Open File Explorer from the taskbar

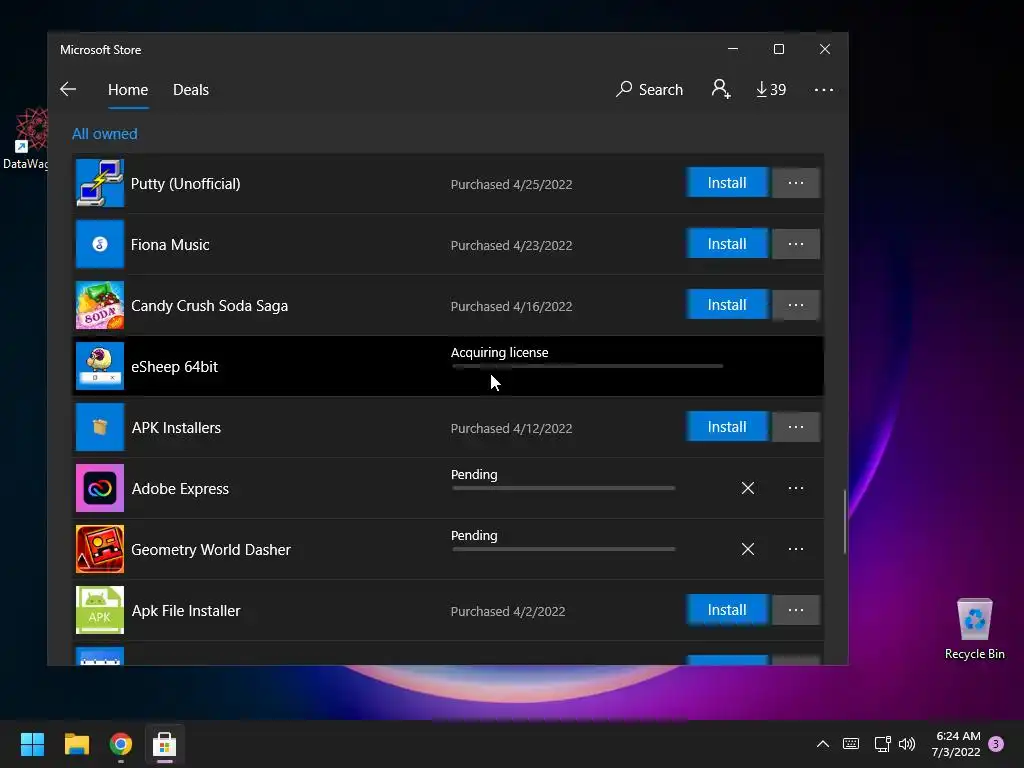point(76,744)
